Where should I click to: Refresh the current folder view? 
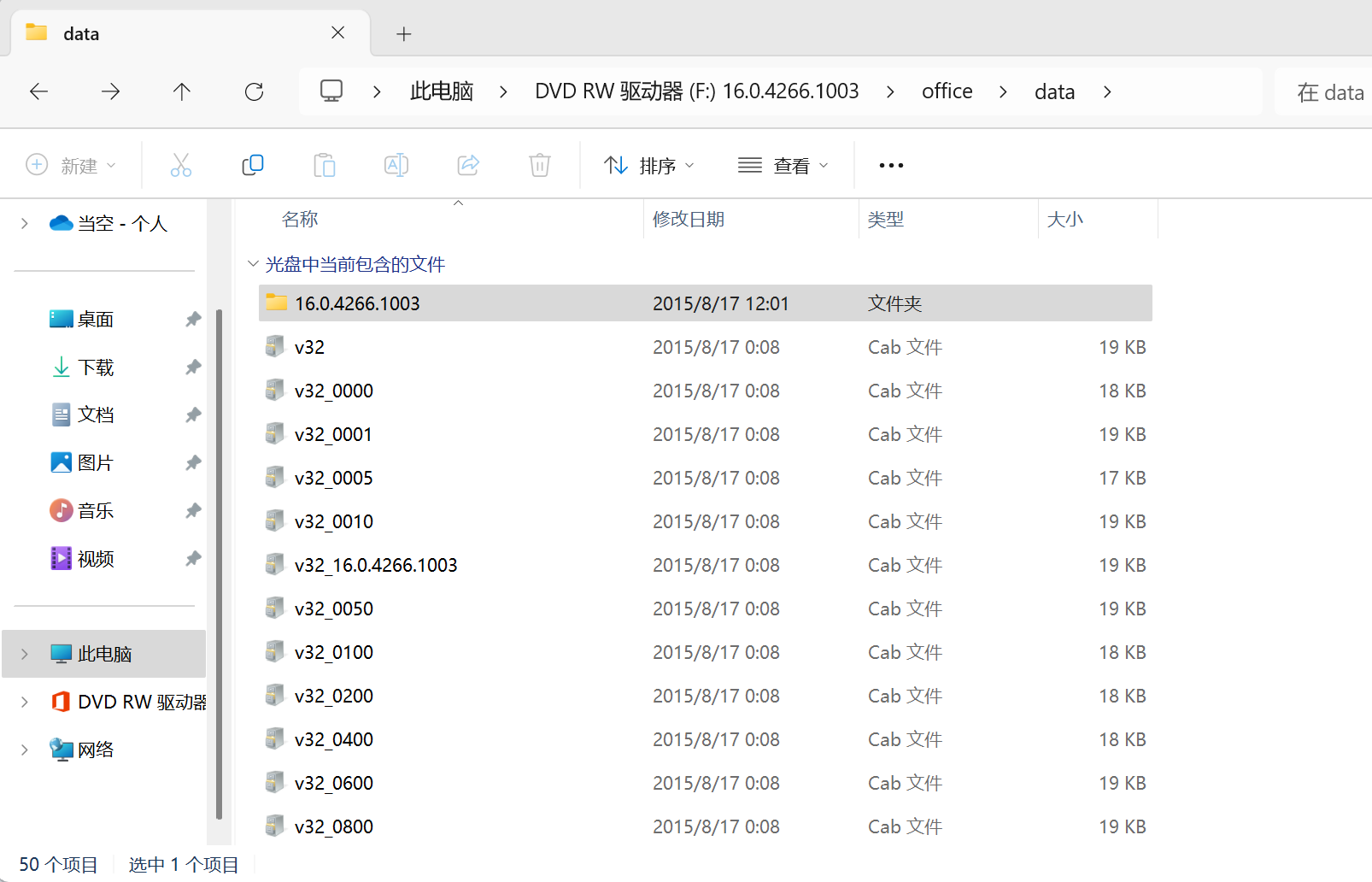254,91
